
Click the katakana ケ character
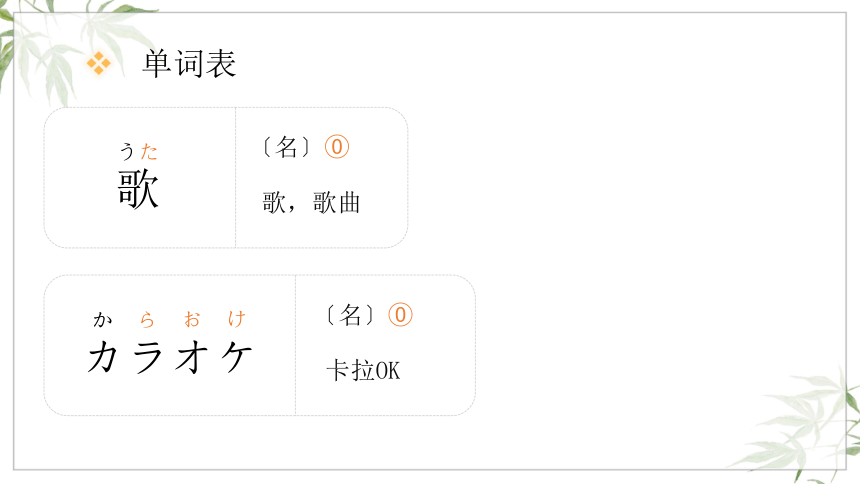[237, 357]
